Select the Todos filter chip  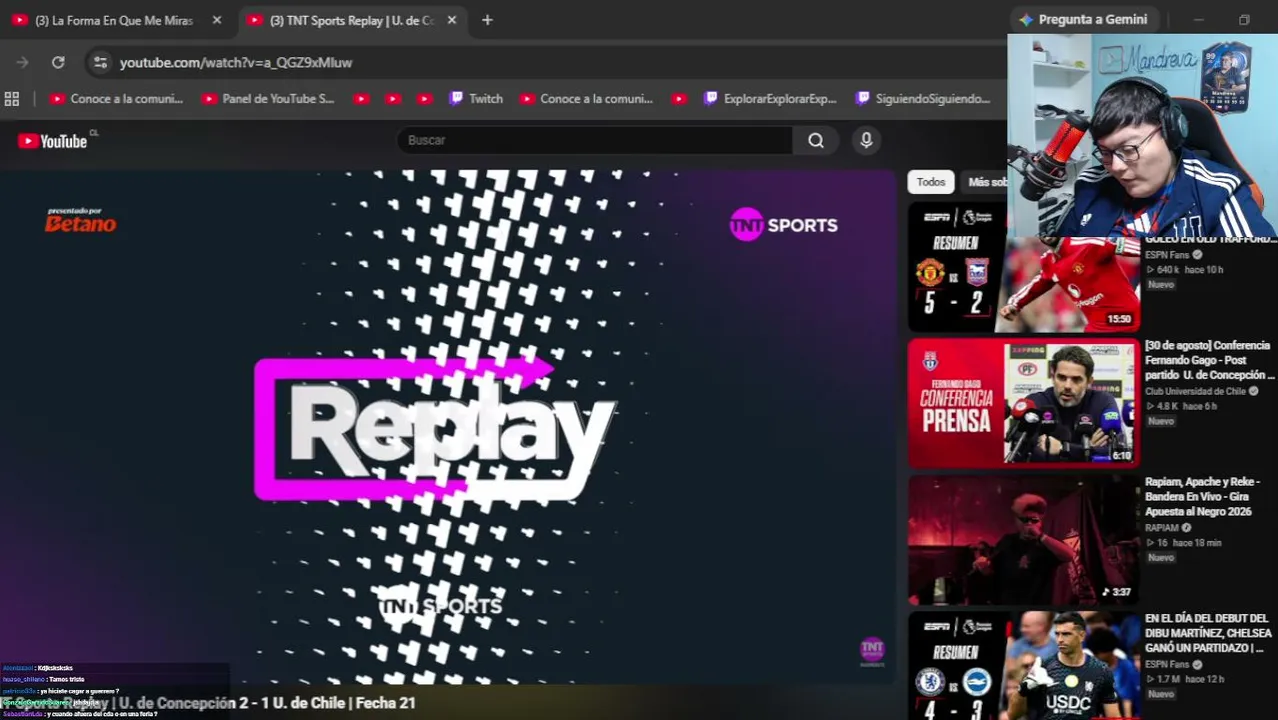pos(931,182)
